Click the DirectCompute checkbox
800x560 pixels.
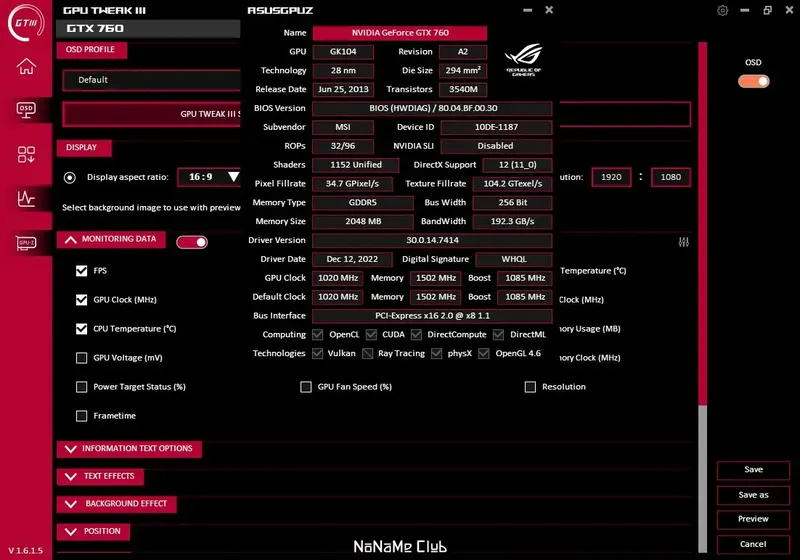pyautogui.click(x=417, y=335)
